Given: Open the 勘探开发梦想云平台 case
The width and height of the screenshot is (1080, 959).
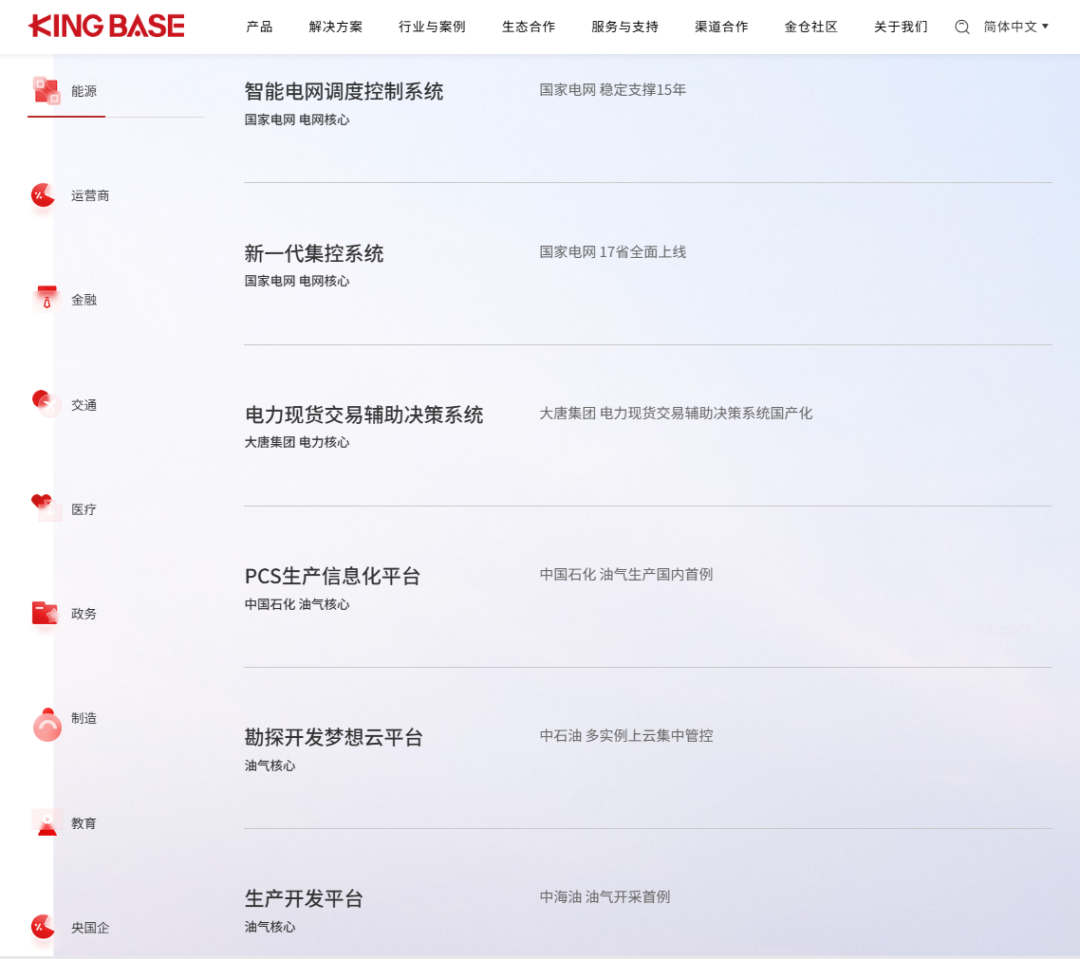Looking at the screenshot, I should pyautogui.click(x=333, y=737).
